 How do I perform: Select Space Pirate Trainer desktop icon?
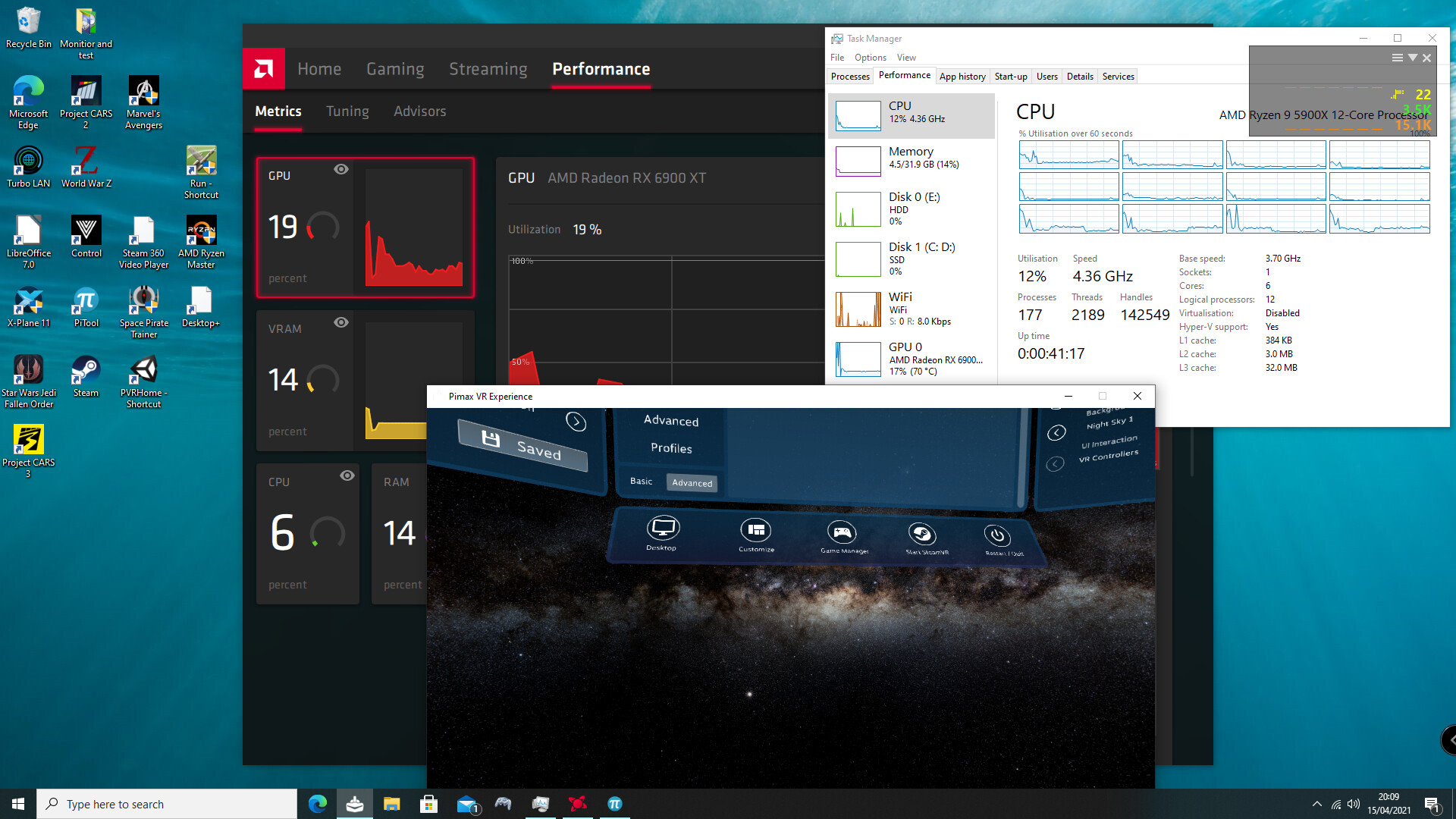coord(143,312)
